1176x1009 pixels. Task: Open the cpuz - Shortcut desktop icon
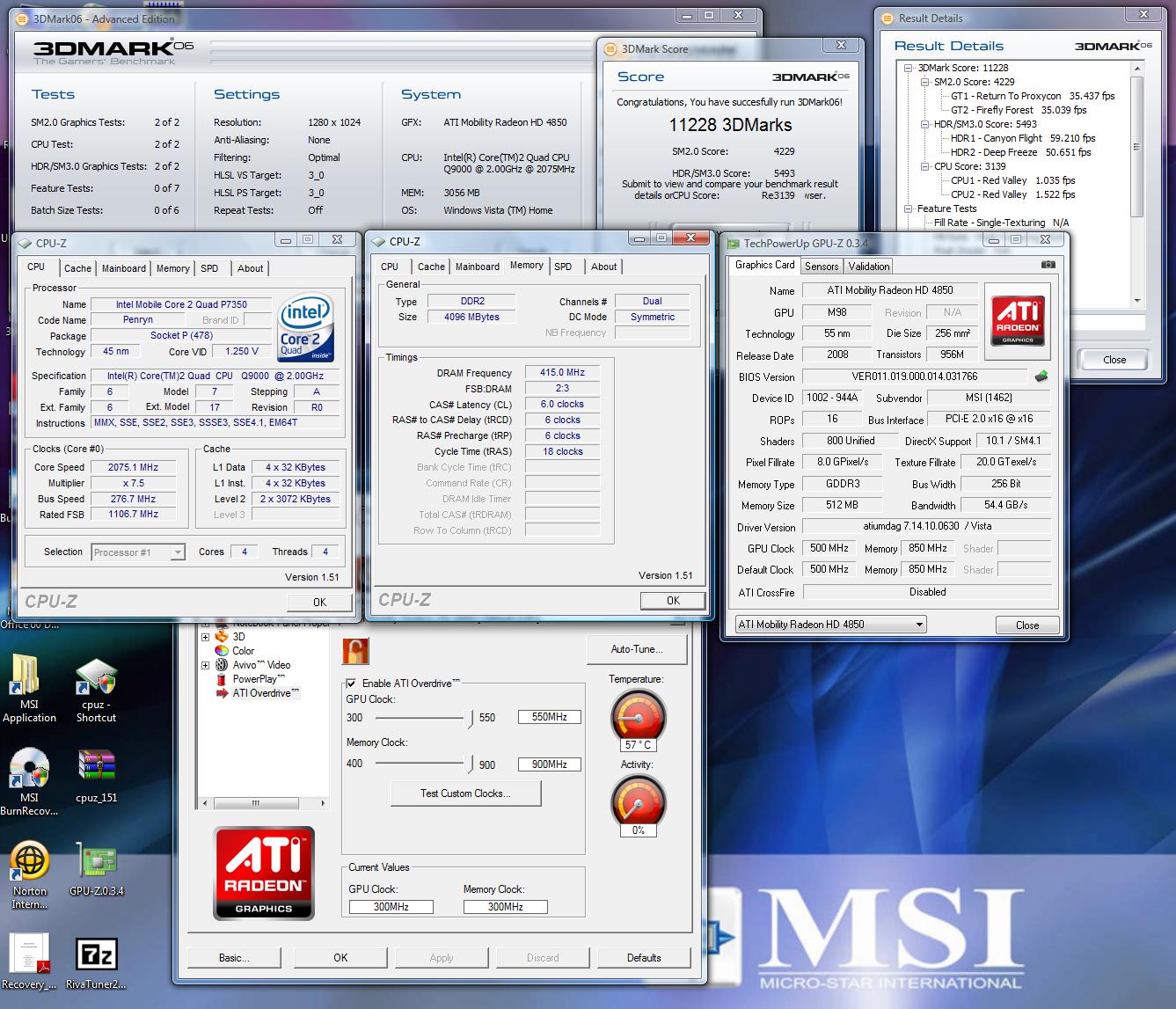tap(96, 691)
